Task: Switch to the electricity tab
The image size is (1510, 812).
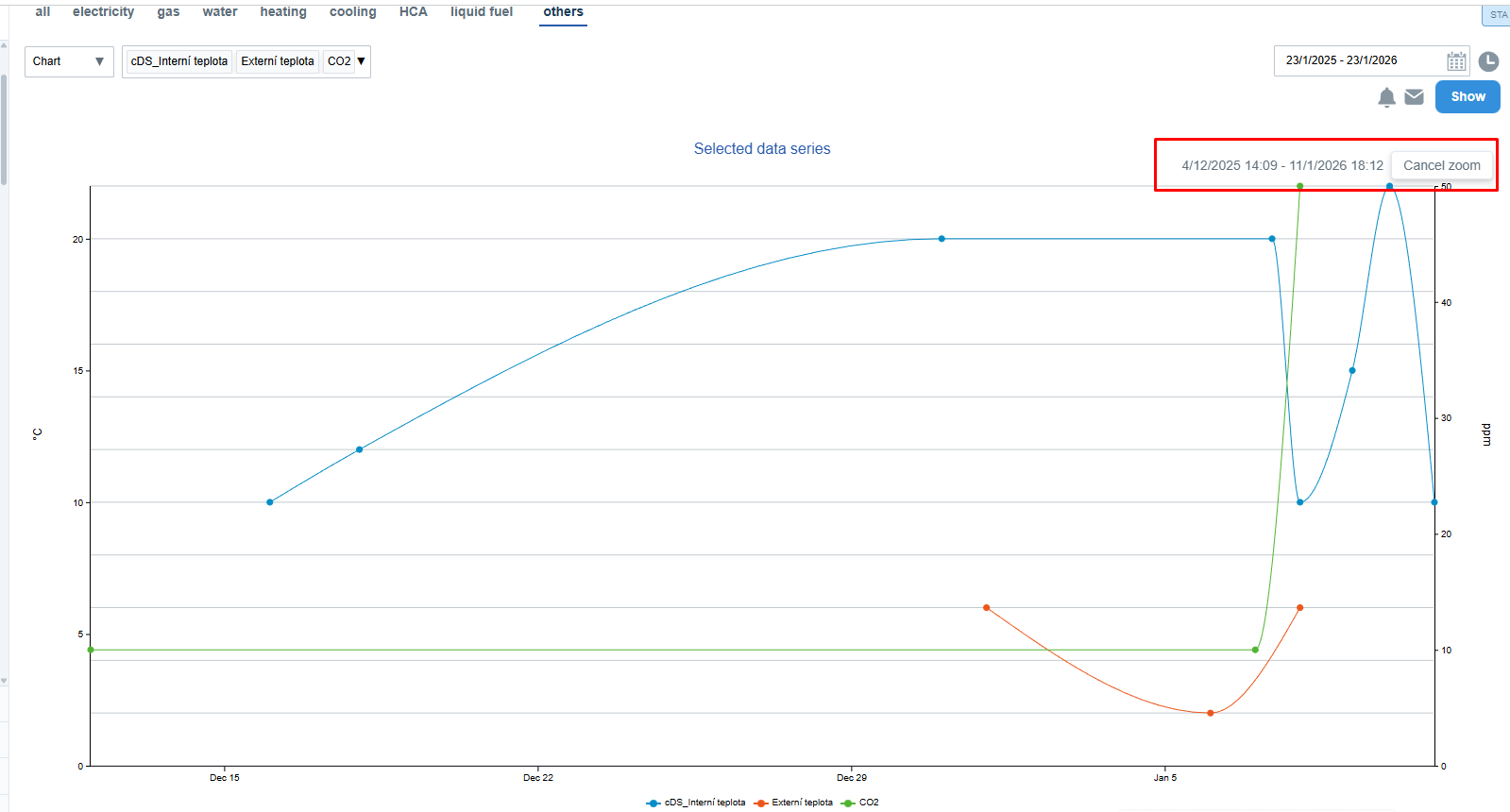Action: 103,12
